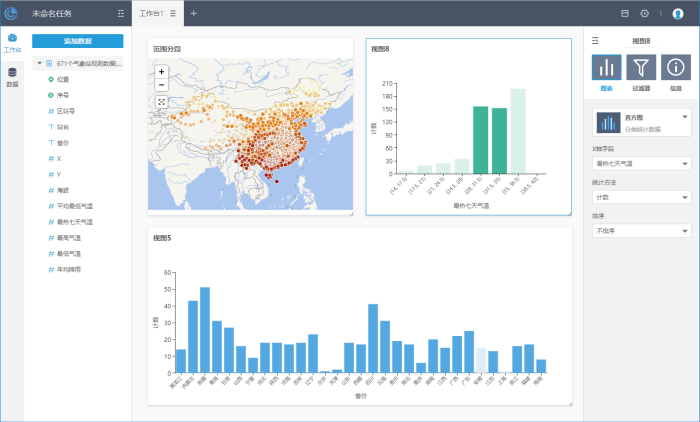Click the save icon in top bar
Screen dimensions: 700x422
pos(625,14)
